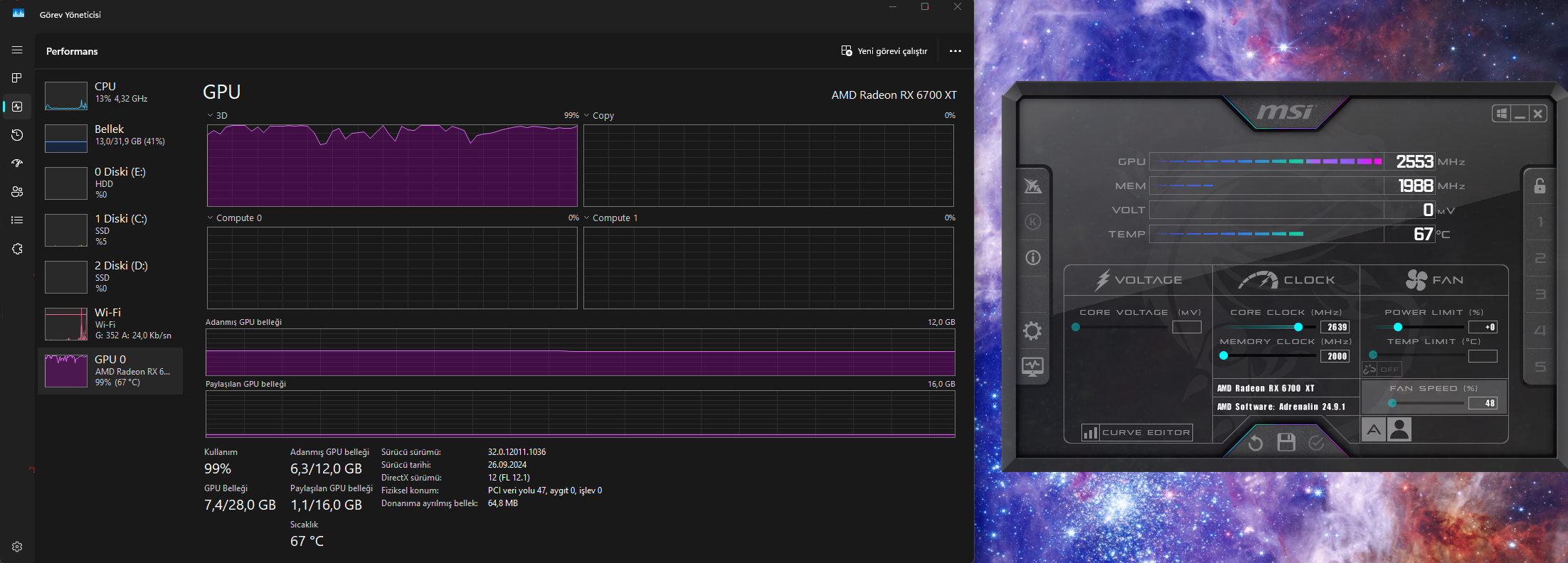Save the Afterburner profile floppy icon
Viewport: 1568px width, 563px height.
pos(1286,442)
